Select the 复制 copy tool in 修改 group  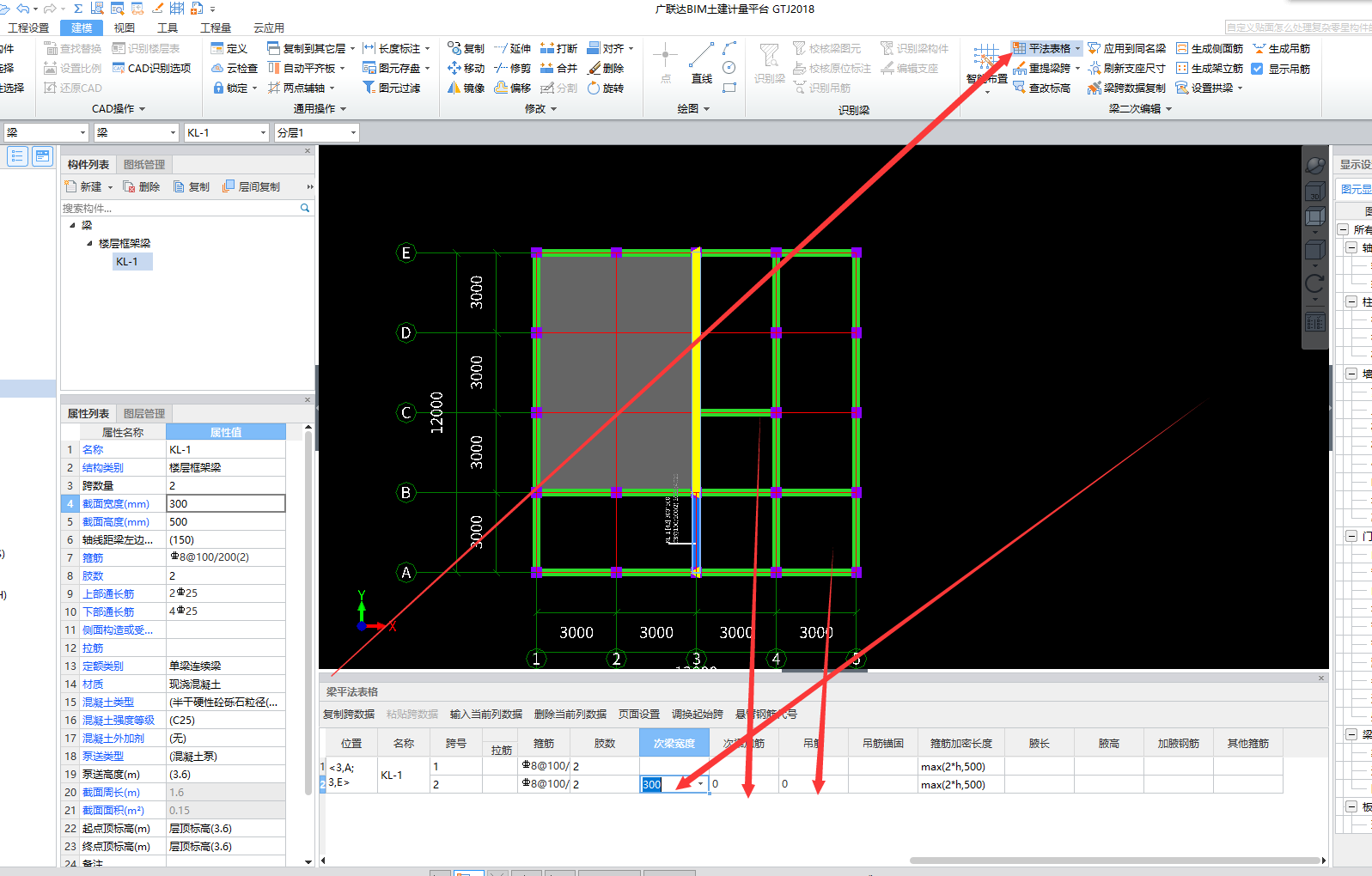pos(466,48)
